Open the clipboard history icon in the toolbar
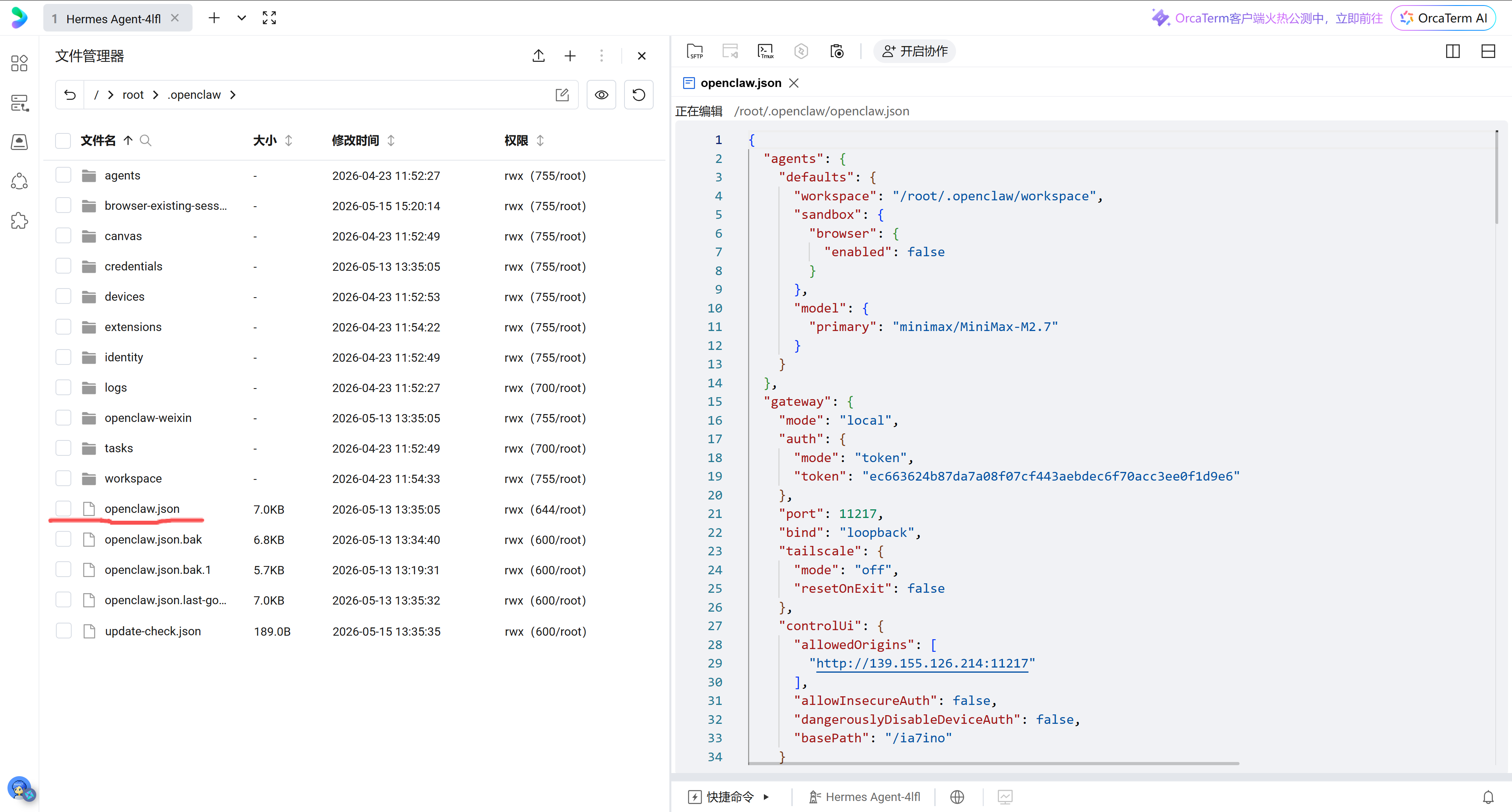The width and height of the screenshot is (1512, 812). click(837, 51)
